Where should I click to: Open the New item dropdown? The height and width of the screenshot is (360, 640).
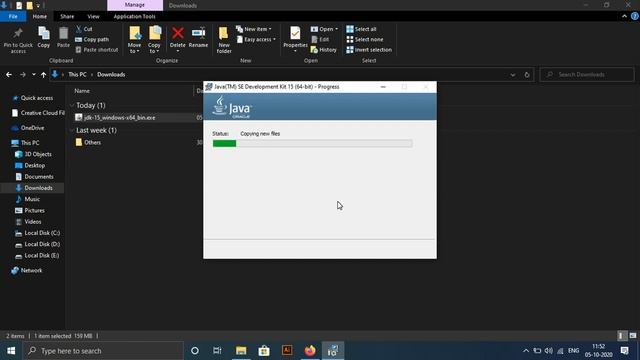click(253, 29)
